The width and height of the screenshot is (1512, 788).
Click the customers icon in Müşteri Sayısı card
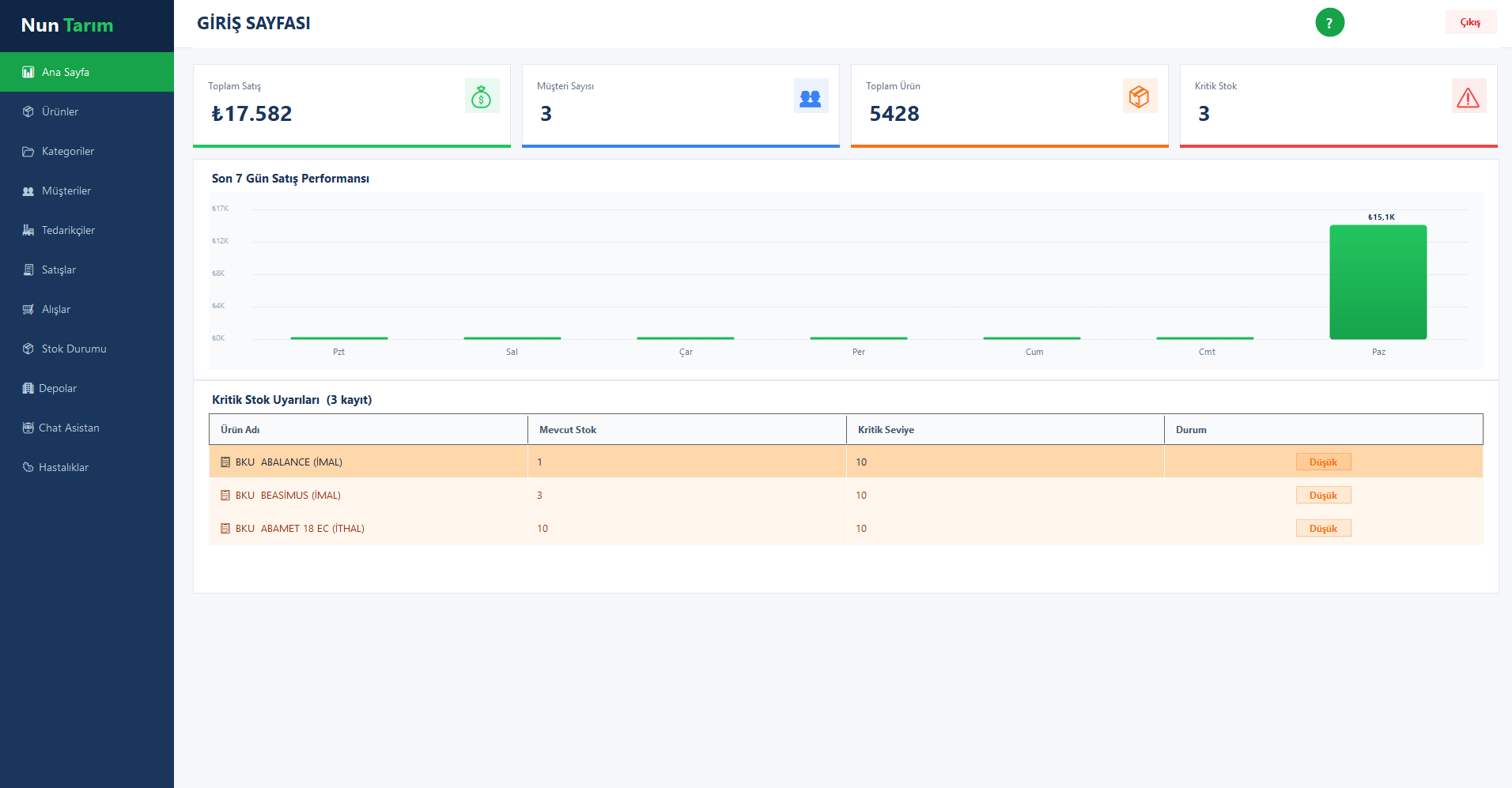coord(811,96)
